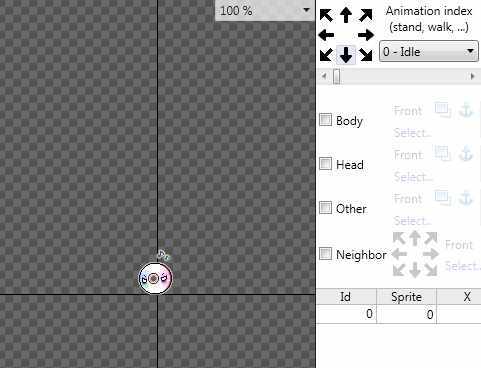Click the slider left arrow button
The image size is (481, 368).
pyautogui.click(x=324, y=76)
